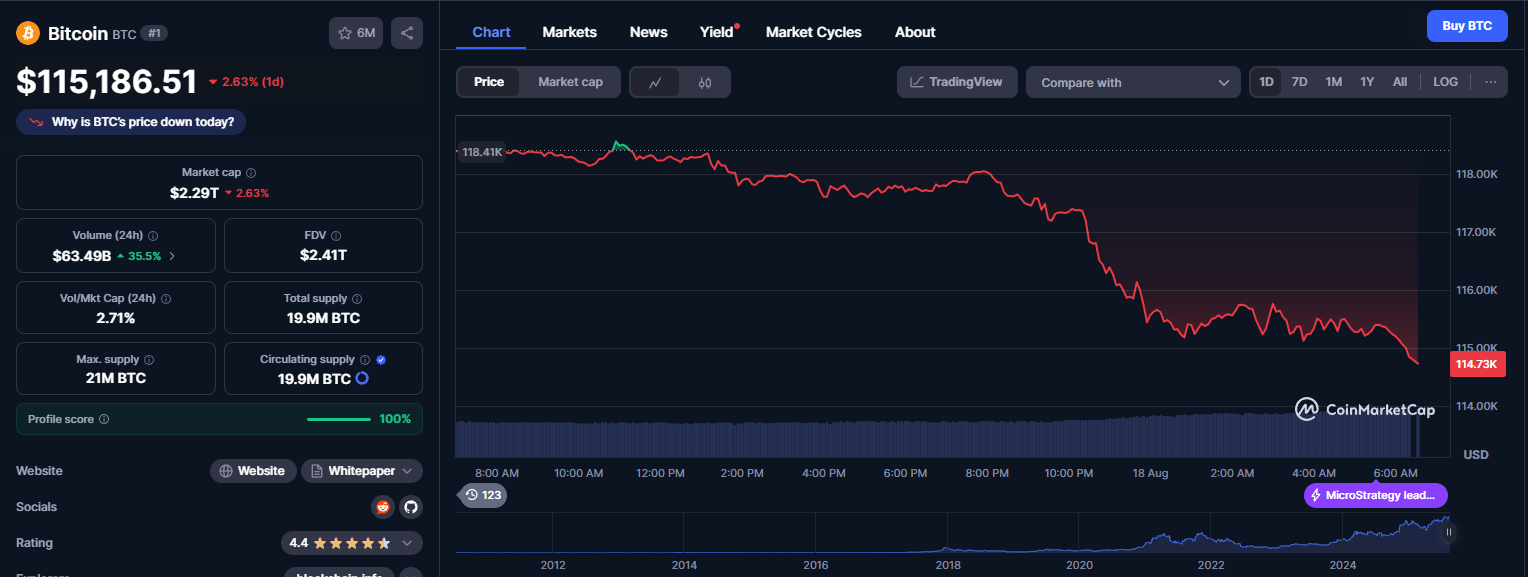Image resolution: width=1528 pixels, height=577 pixels.
Task: Click the 114.73K current price label
Action: point(1477,364)
